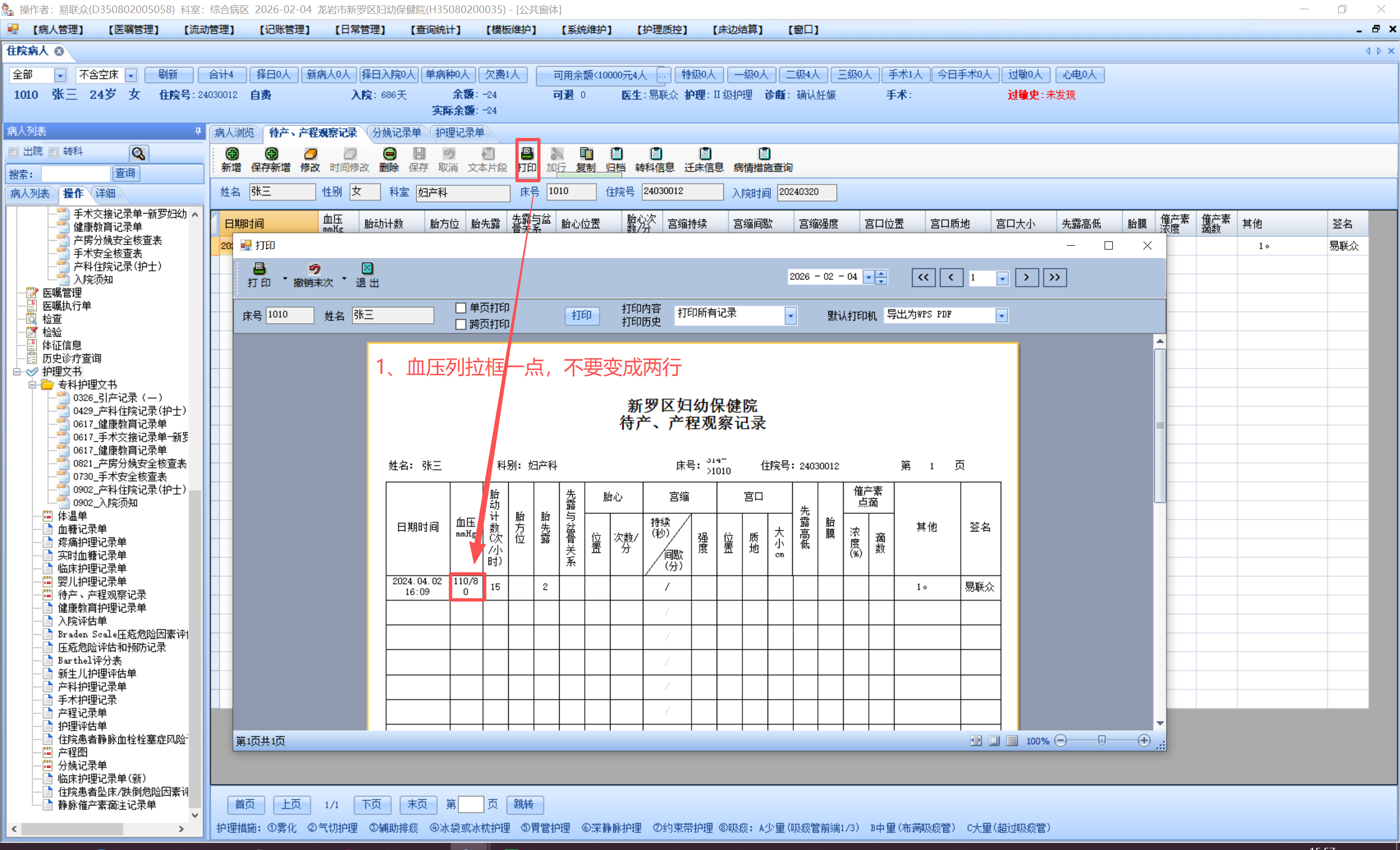Screen dimensions: 1400x850
Task: Click the 保存新增 toolbar icon
Action: tap(271, 154)
